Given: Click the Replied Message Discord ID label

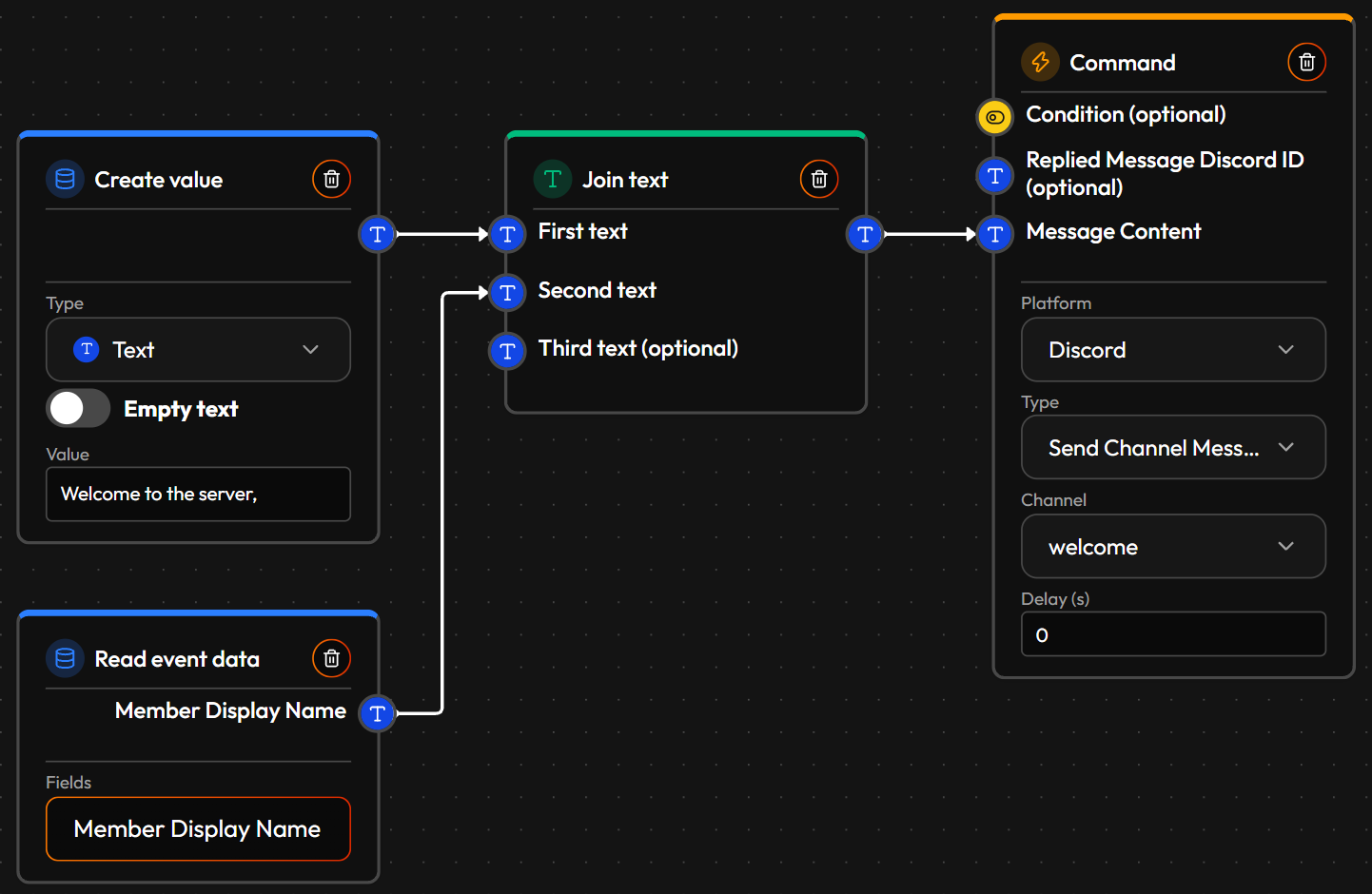Looking at the screenshot, I should 1165,173.
